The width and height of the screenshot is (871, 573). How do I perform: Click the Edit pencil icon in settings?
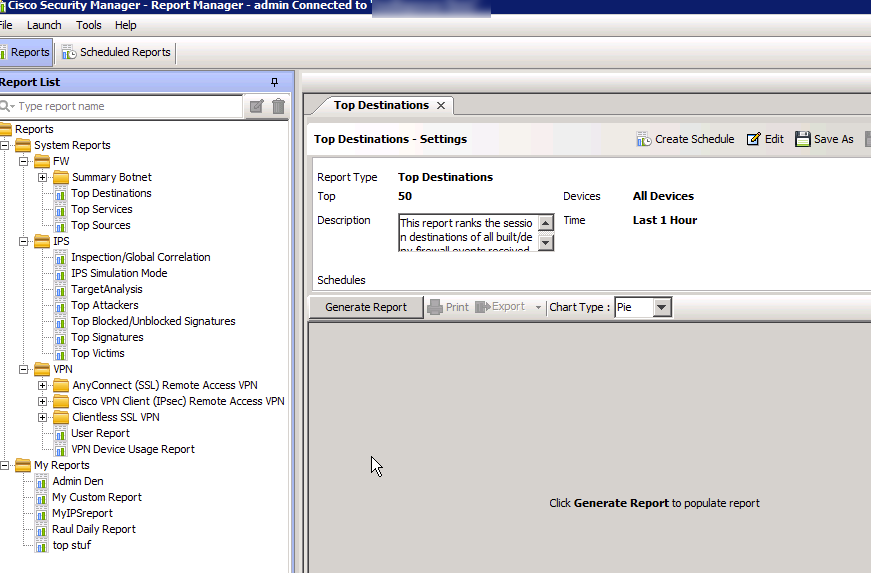[754, 139]
